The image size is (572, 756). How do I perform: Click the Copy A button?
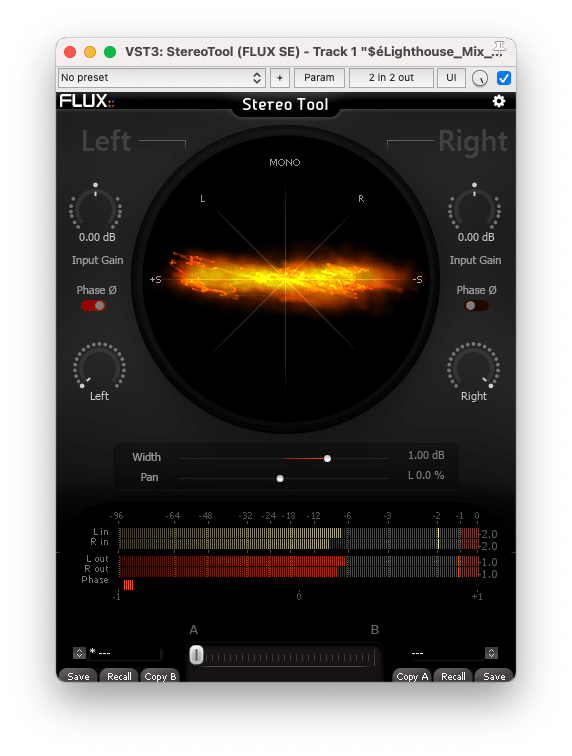pos(412,676)
